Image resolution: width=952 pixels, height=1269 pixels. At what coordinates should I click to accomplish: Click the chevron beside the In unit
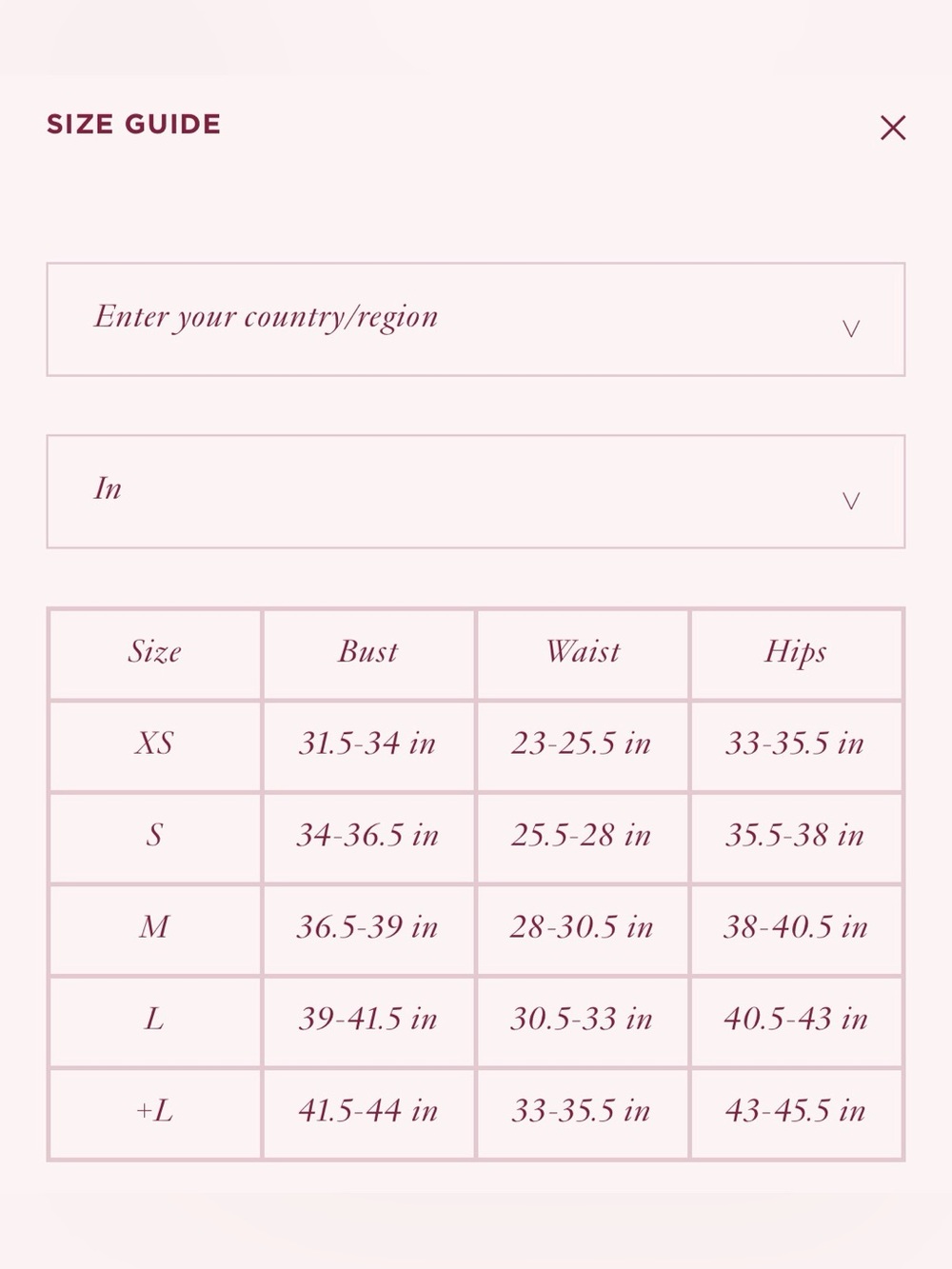(851, 502)
